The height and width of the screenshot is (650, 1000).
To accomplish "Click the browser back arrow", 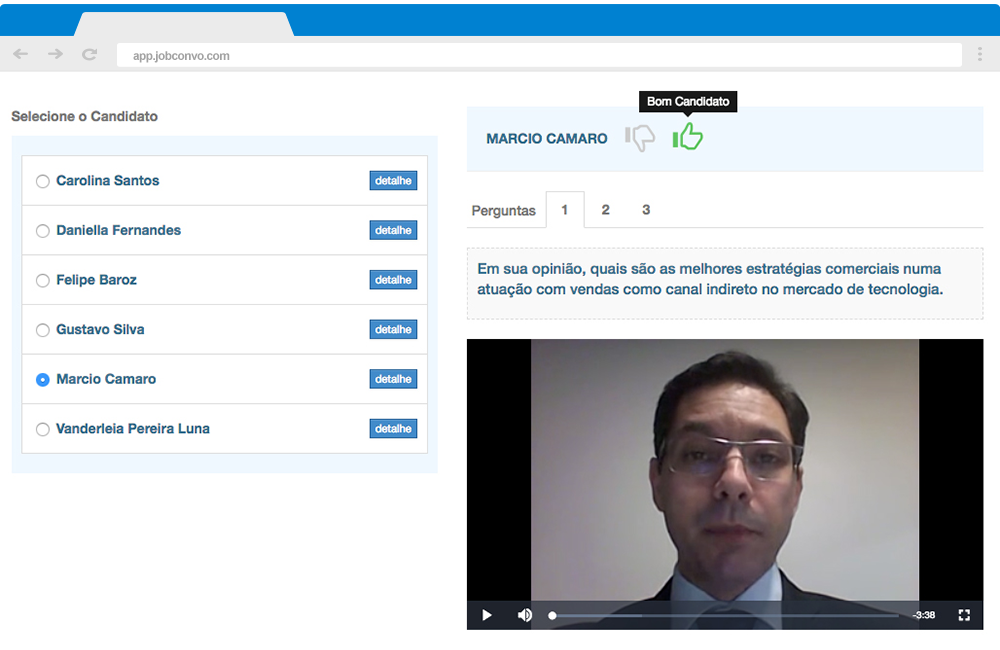I will click(20, 54).
